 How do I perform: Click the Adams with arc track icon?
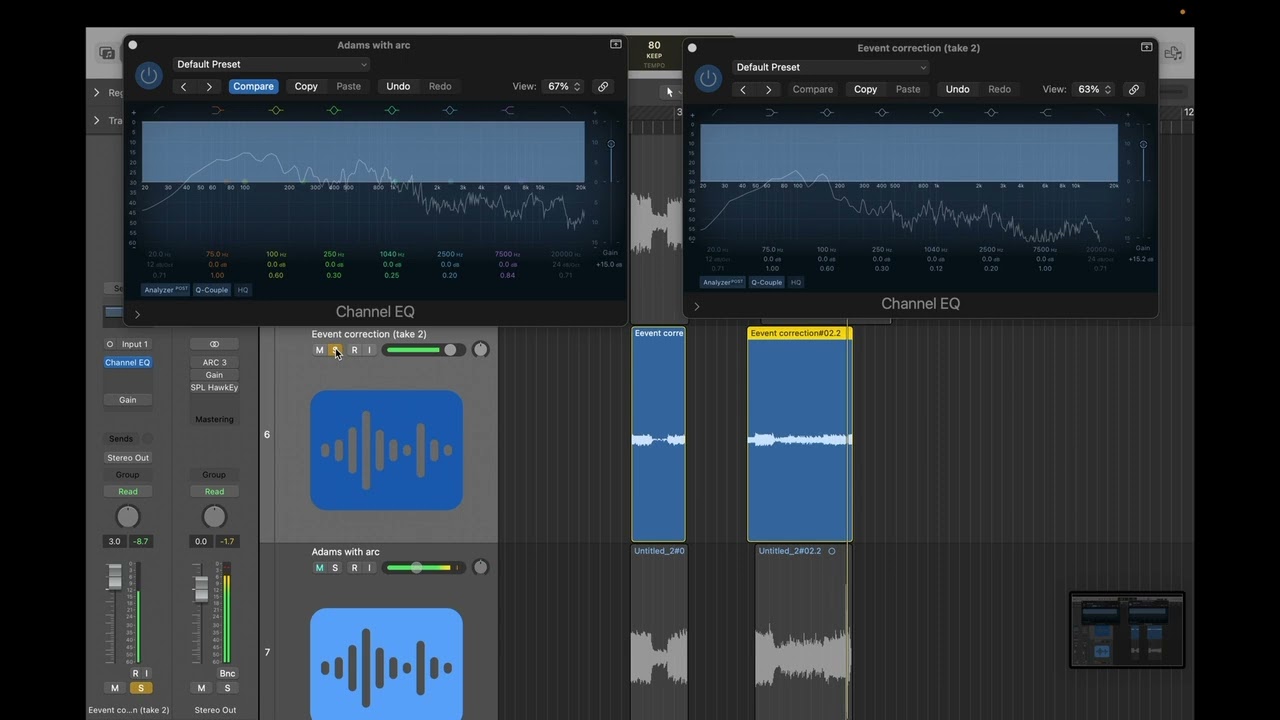(x=386, y=664)
